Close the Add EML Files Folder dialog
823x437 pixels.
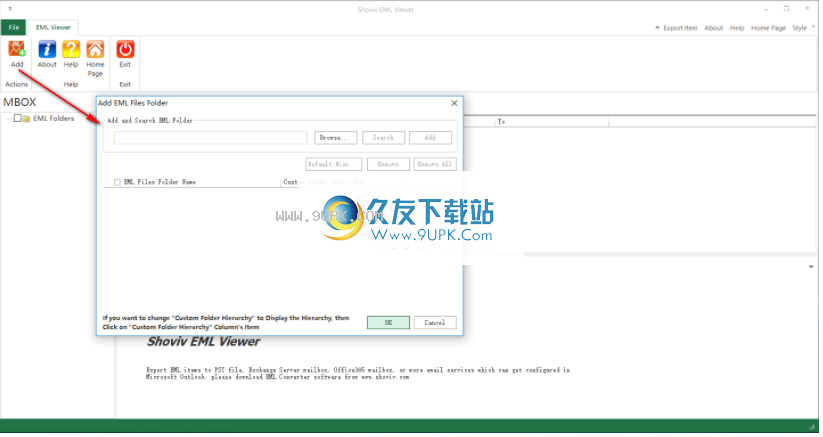click(x=455, y=103)
